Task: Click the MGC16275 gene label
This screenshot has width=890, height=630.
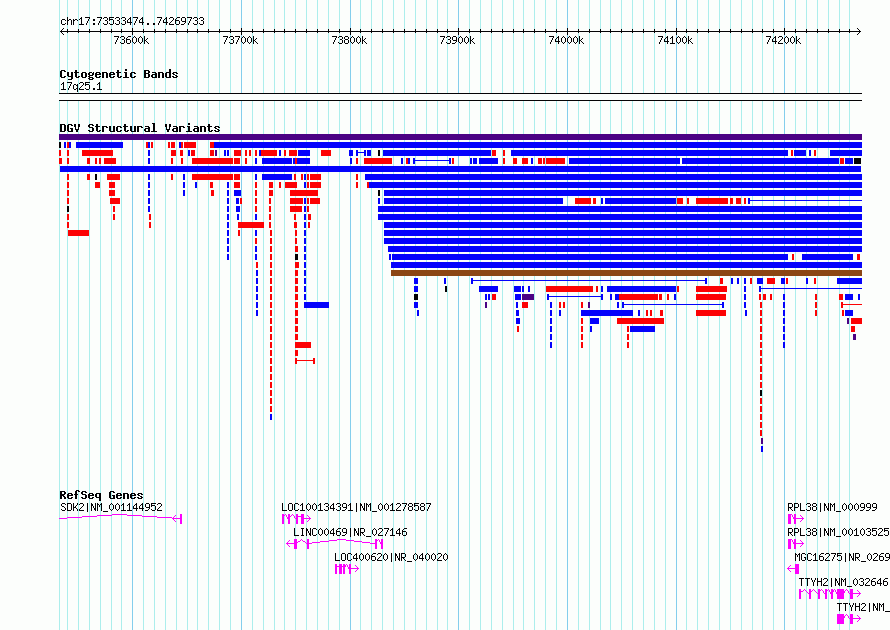Action: click(842, 557)
